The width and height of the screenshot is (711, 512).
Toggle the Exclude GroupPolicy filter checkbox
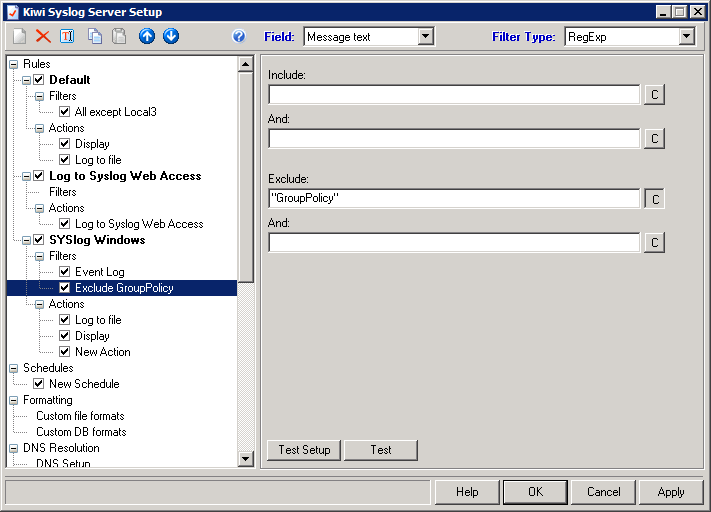(x=64, y=288)
